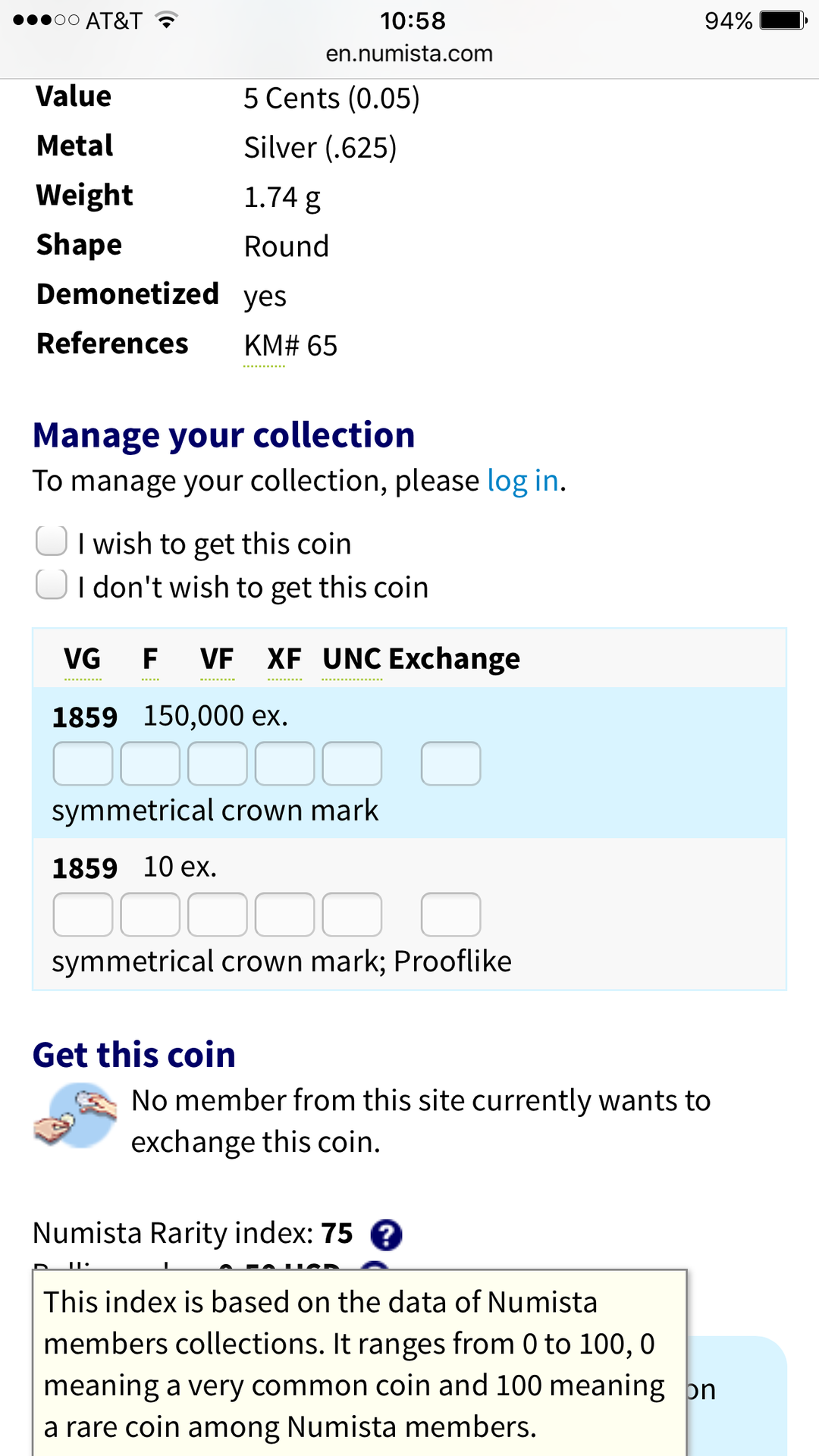Tap the coin exchange hands icon
819x1456 pixels.
coord(75,1116)
